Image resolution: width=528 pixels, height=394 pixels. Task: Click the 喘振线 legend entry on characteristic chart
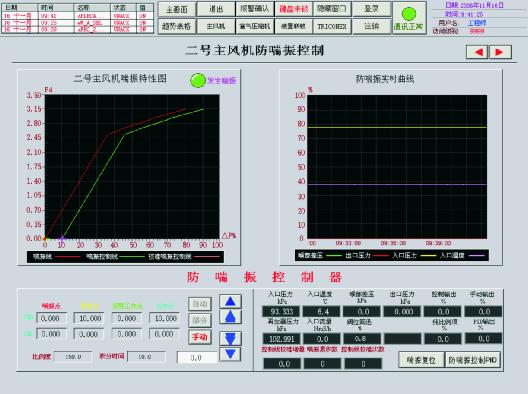57,257
